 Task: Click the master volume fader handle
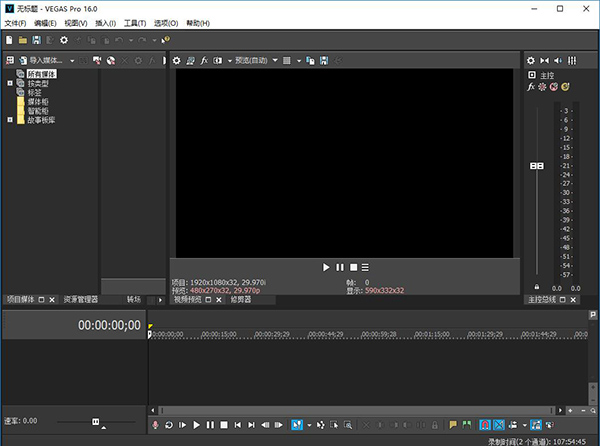pyautogui.click(x=537, y=166)
